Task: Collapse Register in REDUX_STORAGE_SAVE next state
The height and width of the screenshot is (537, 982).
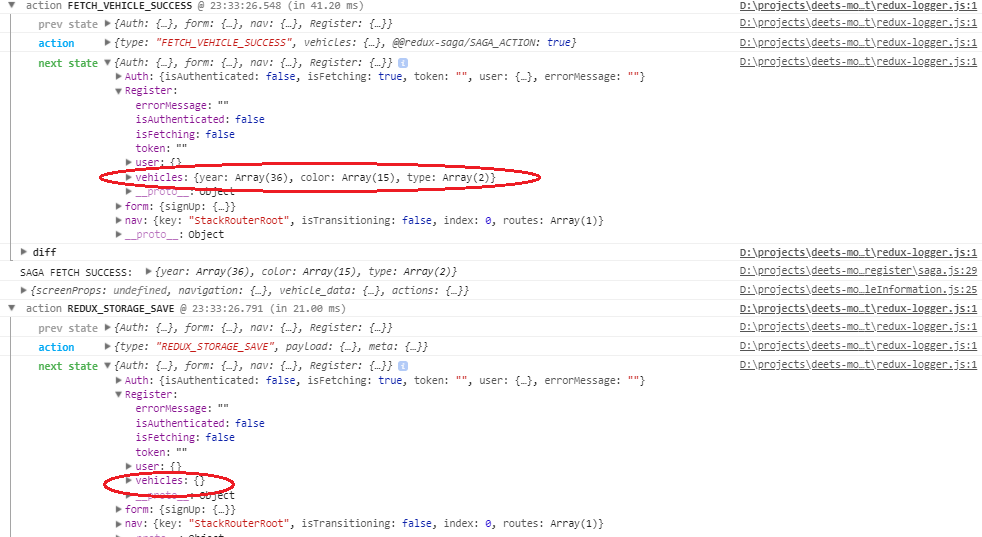Action: click(118, 395)
